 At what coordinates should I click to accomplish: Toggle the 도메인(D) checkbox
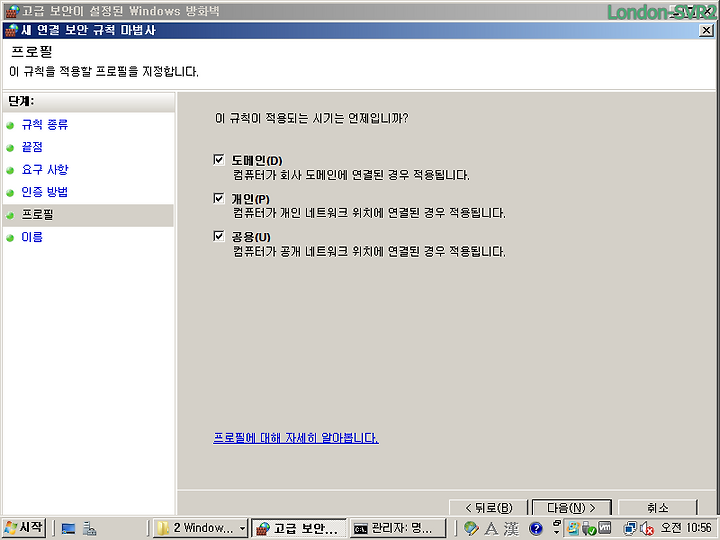coord(219,160)
